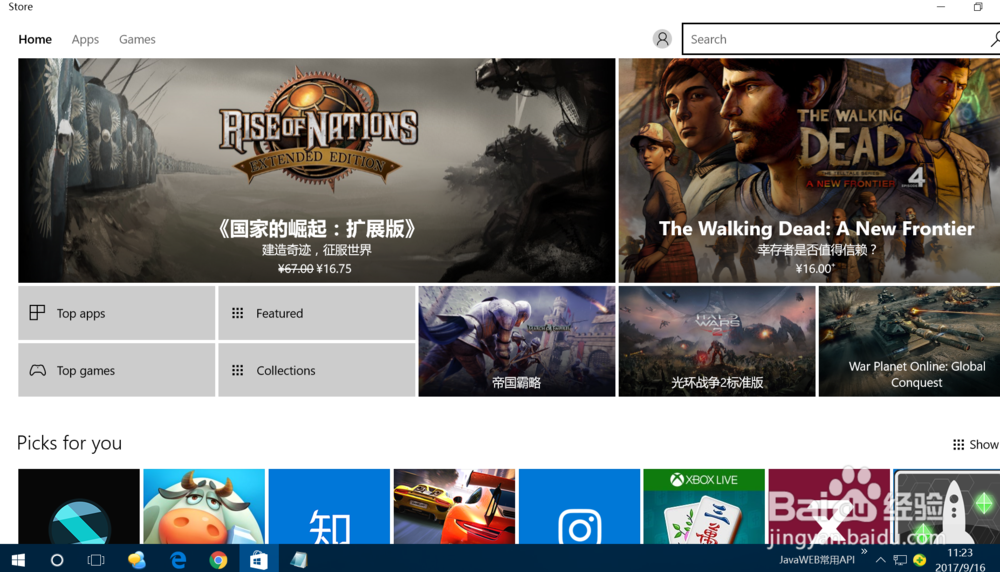1000x572 pixels.
Task: Open Rise of Nations Extended Edition banner
Action: click(317, 170)
